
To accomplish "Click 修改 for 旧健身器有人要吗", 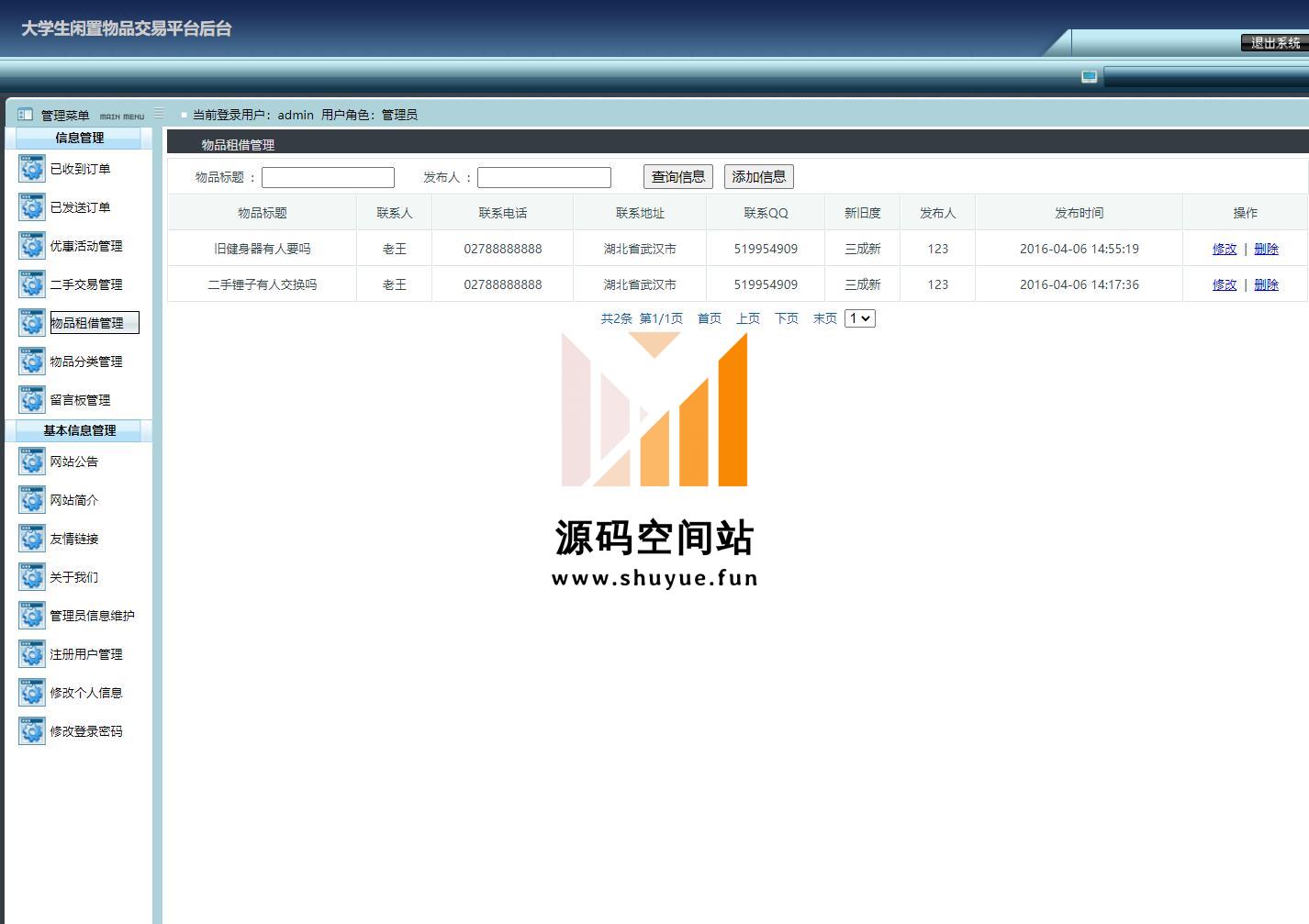I will (1225, 249).
